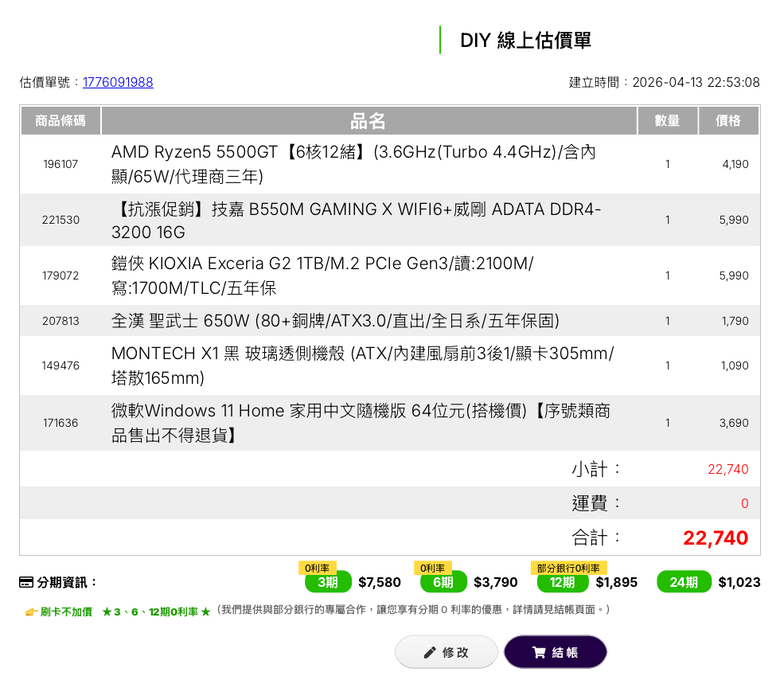Click the 微軟Windows 11 Home item name
The width and height of the screenshot is (780, 688).
[361, 423]
